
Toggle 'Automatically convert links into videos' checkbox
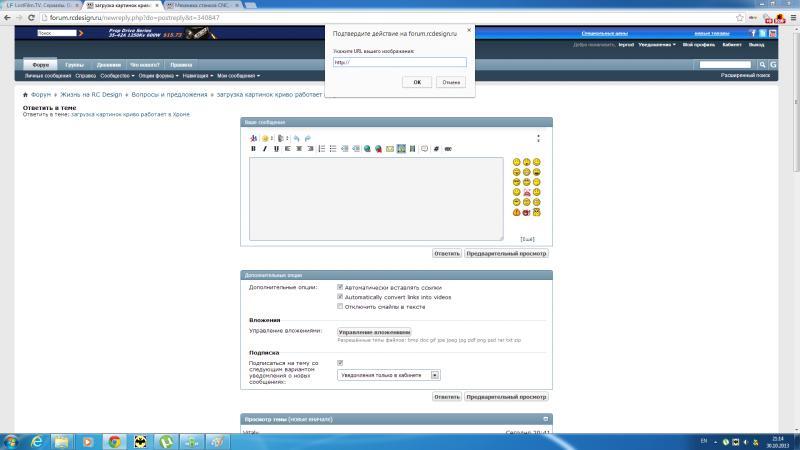pos(340,297)
